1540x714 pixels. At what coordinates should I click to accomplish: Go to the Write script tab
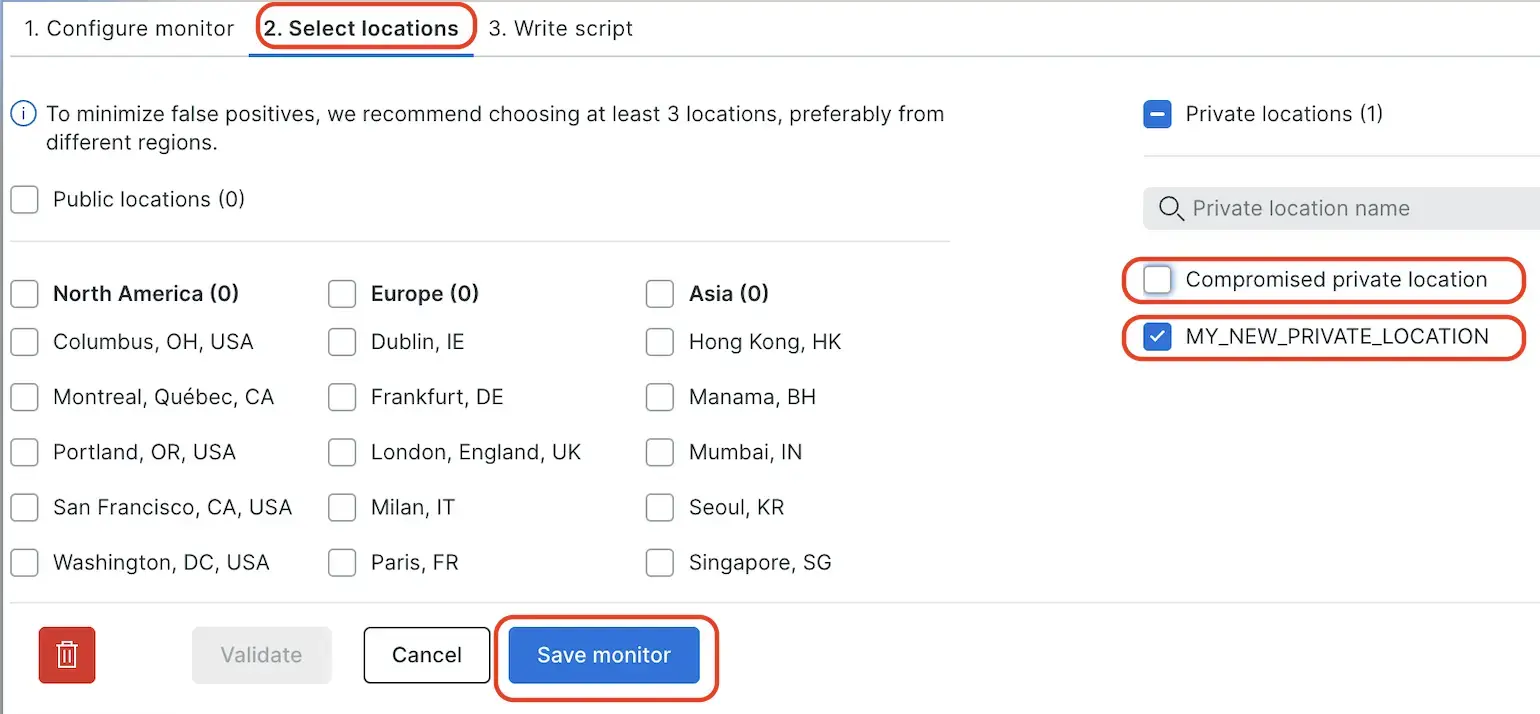click(561, 28)
